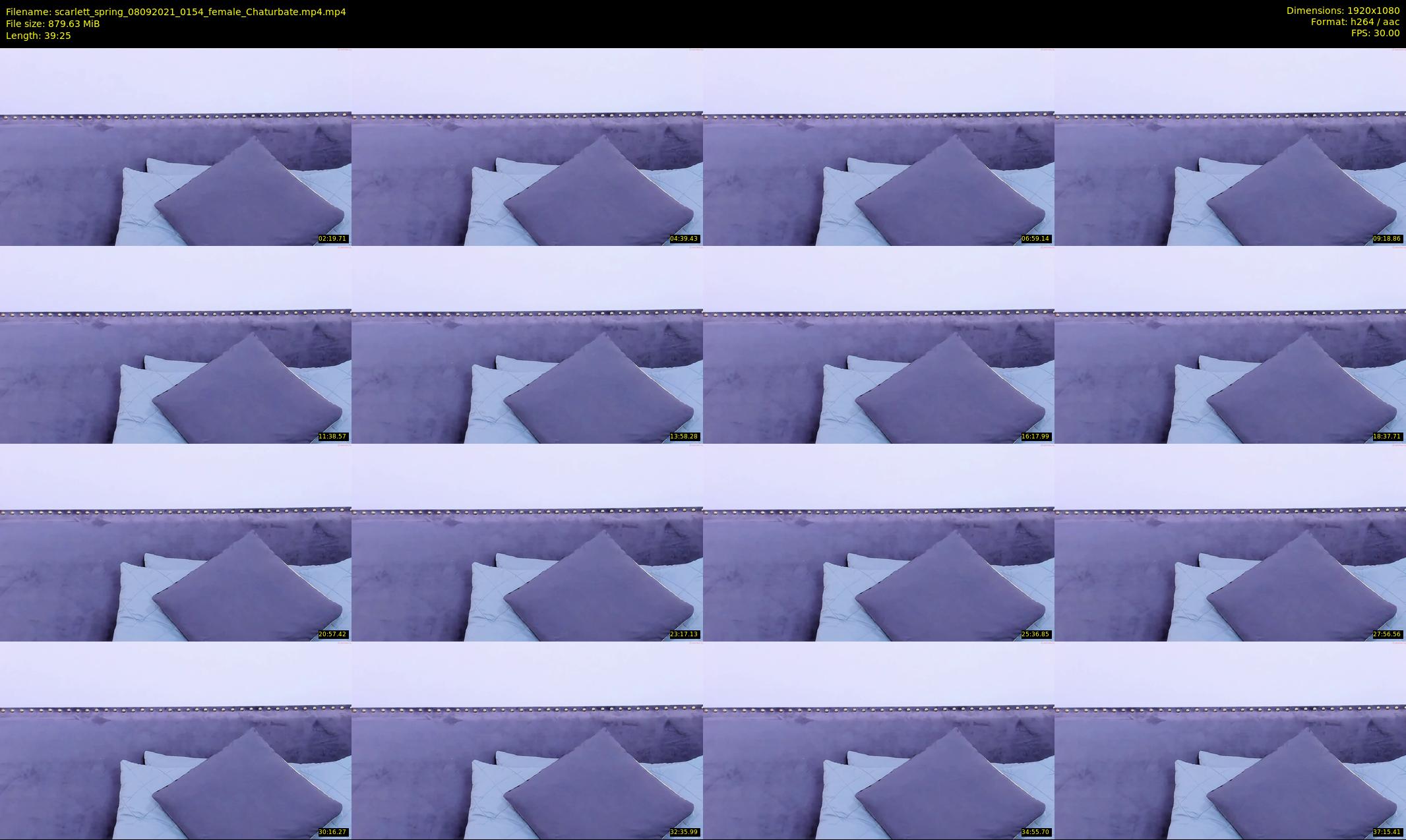Choose the frame labeled 27:56.56
Viewport: 1406px width, 840px height.
click(x=1230, y=542)
